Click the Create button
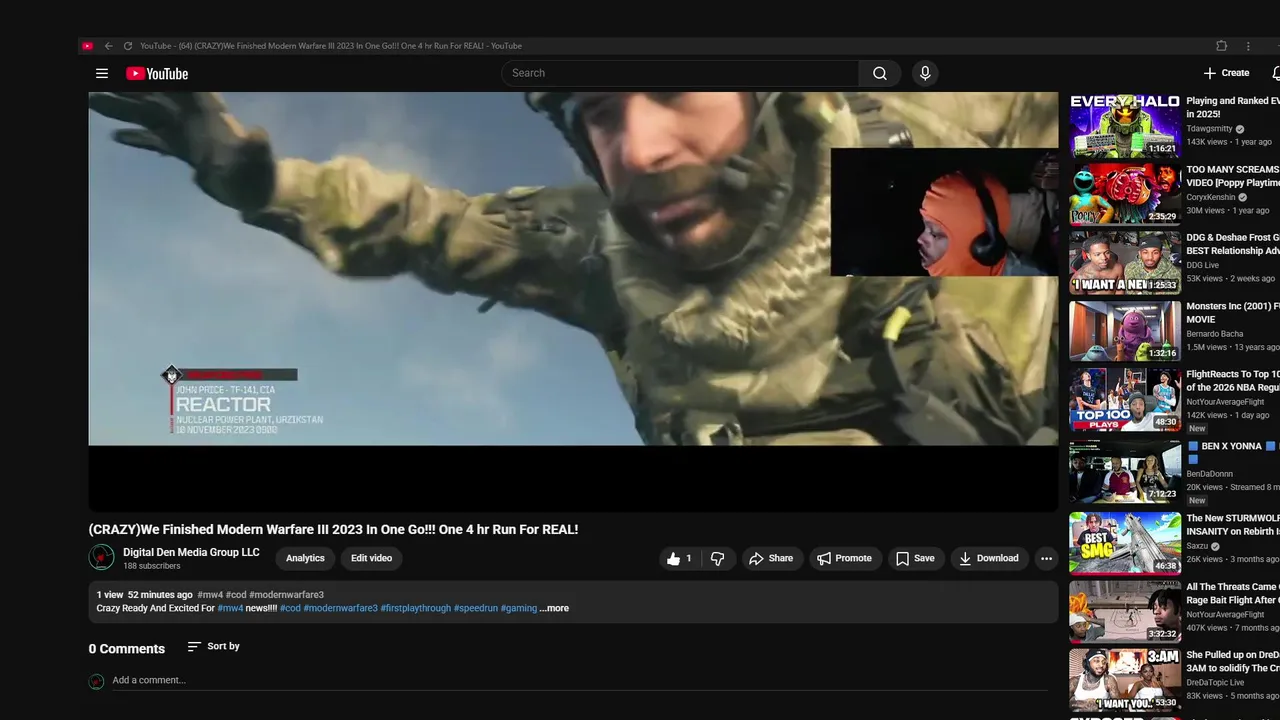The height and width of the screenshot is (720, 1280). (x=1226, y=73)
